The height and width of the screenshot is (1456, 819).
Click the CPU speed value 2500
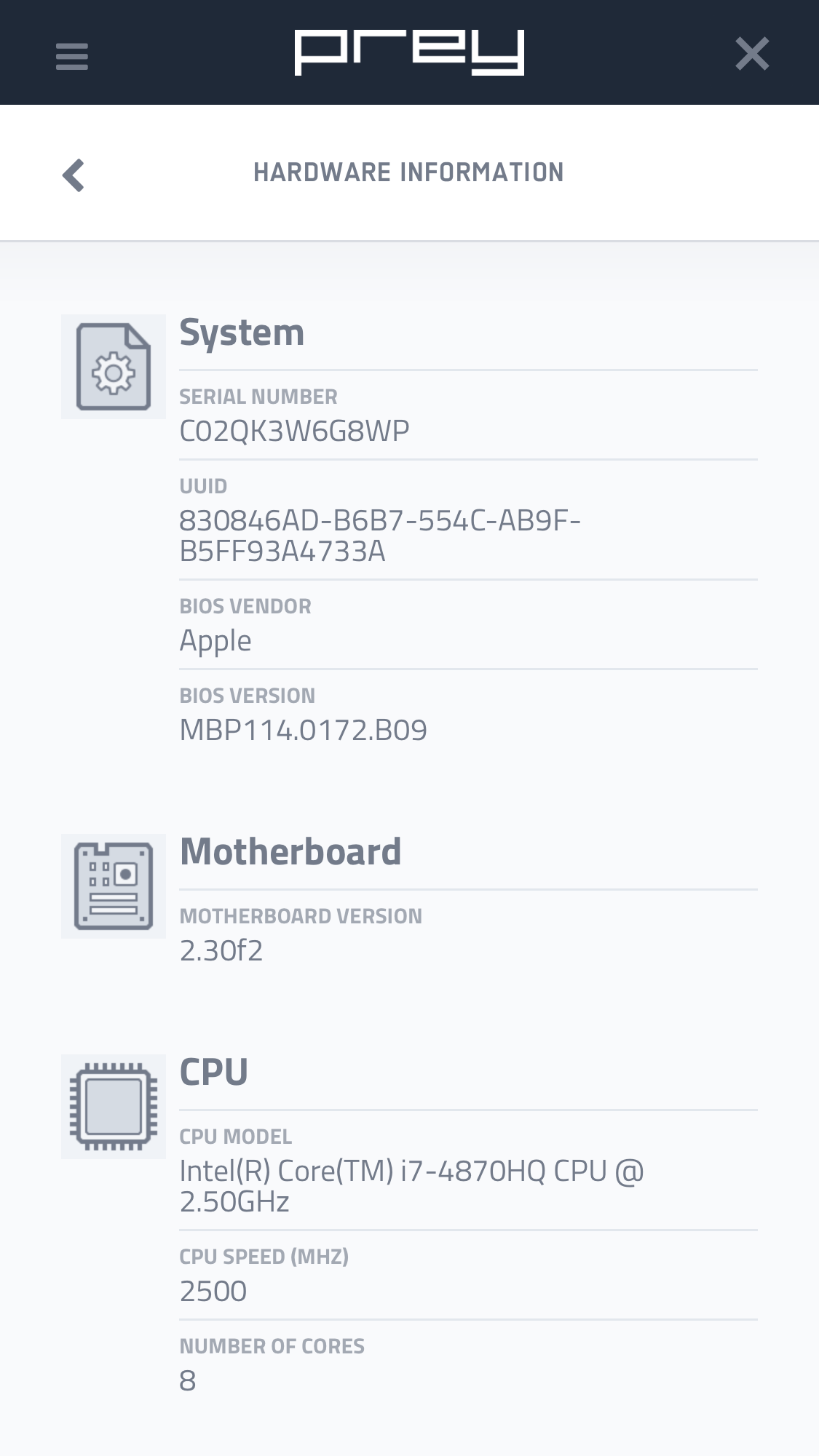pyautogui.click(x=213, y=1291)
